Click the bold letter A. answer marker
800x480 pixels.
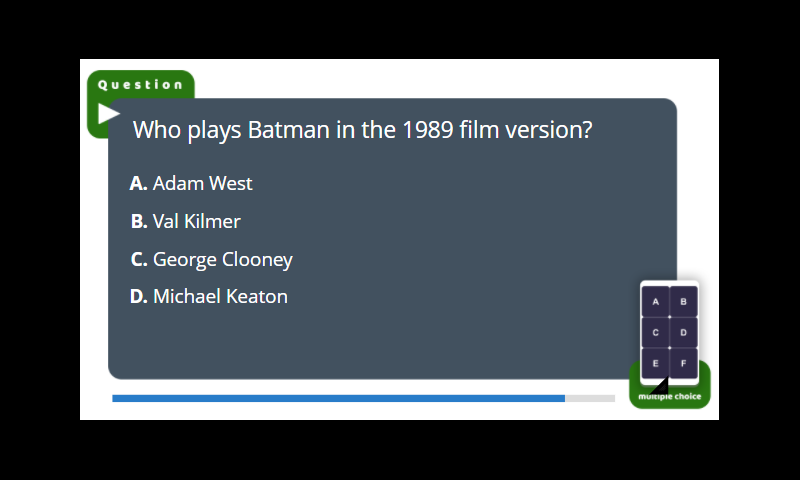(138, 183)
